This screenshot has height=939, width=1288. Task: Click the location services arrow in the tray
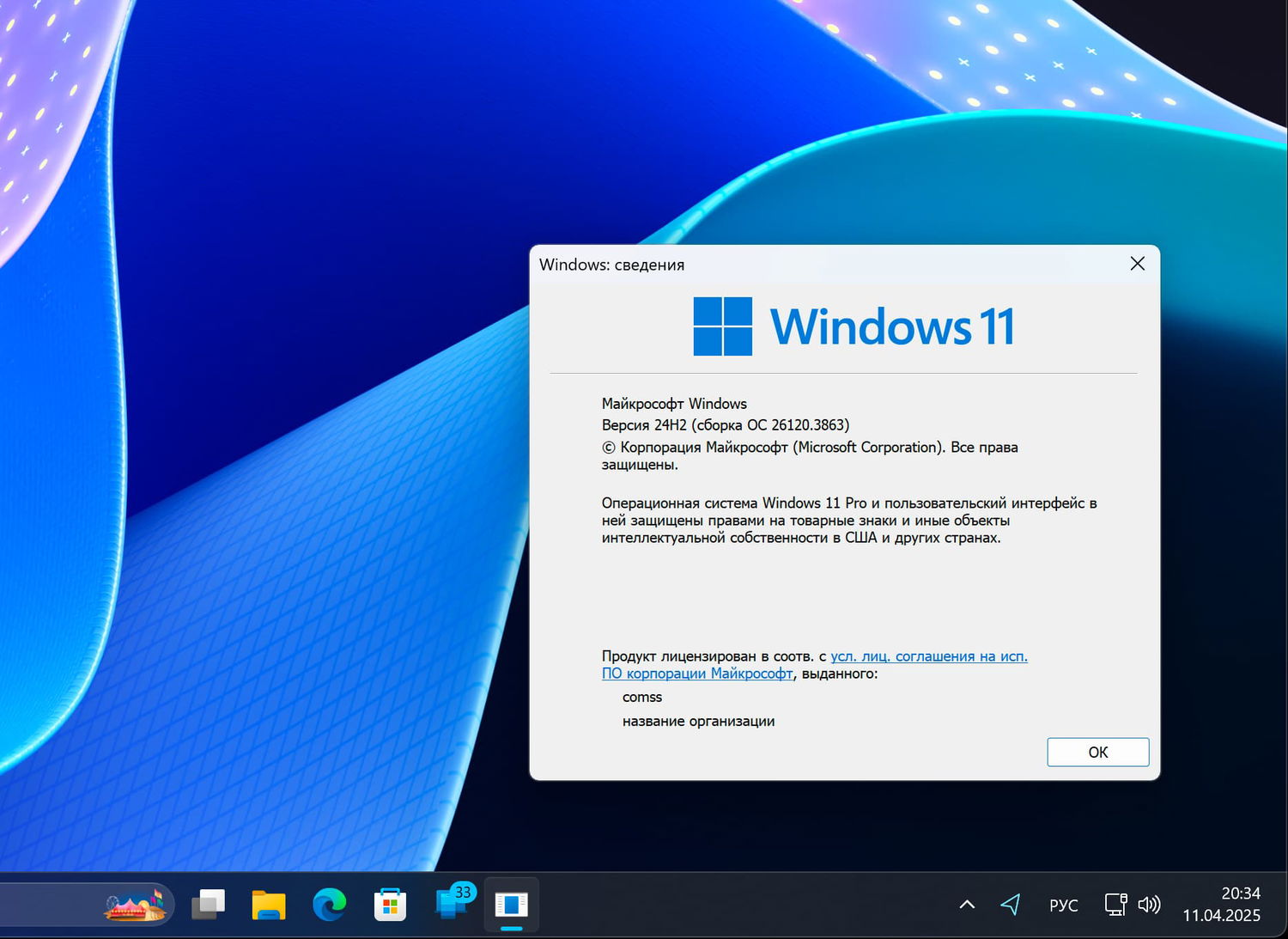pos(1011,905)
